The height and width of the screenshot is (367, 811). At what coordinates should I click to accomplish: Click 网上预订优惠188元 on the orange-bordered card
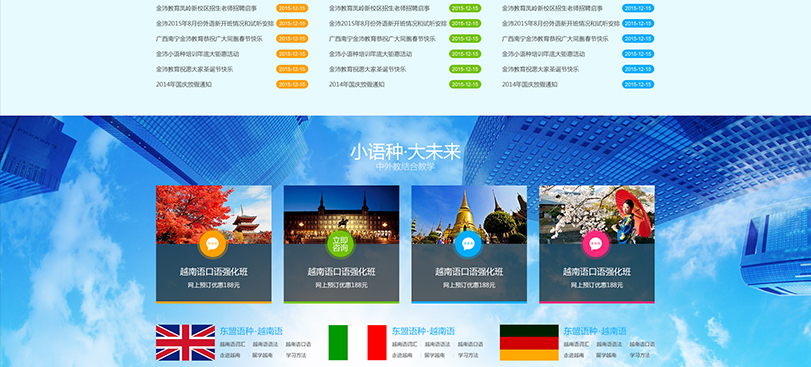[214, 285]
